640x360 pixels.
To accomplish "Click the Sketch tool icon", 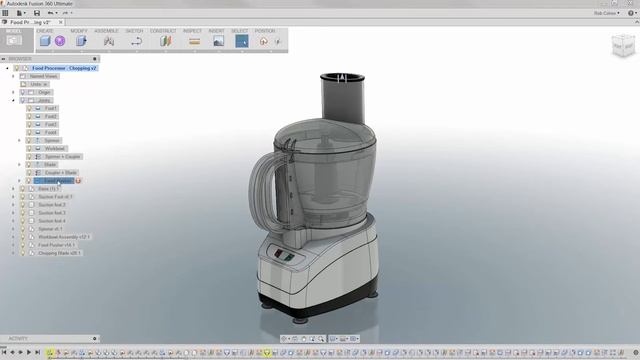I will (136, 41).
